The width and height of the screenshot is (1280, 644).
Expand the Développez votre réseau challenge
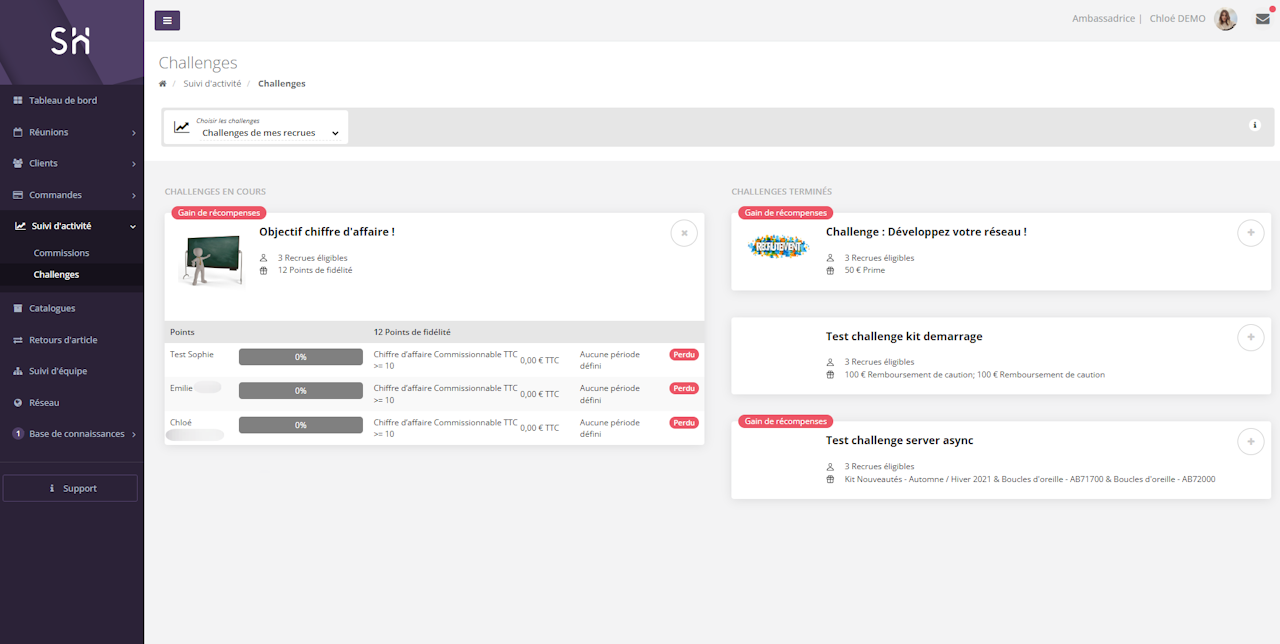[1250, 233]
